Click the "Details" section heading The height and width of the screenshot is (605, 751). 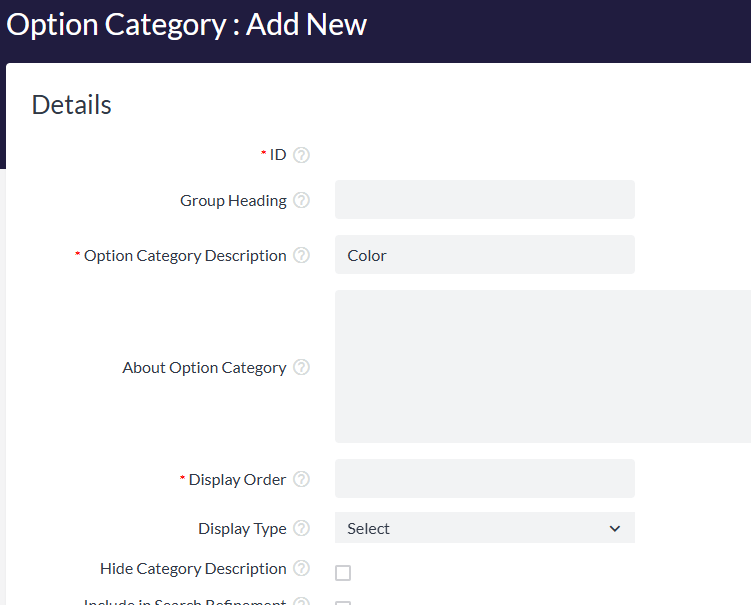tap(71, 105)
